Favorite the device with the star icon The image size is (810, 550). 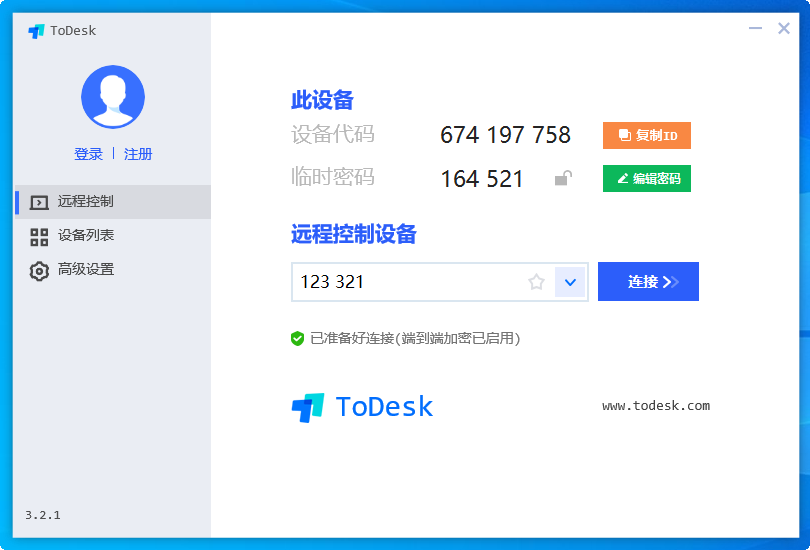coord(536,282)
